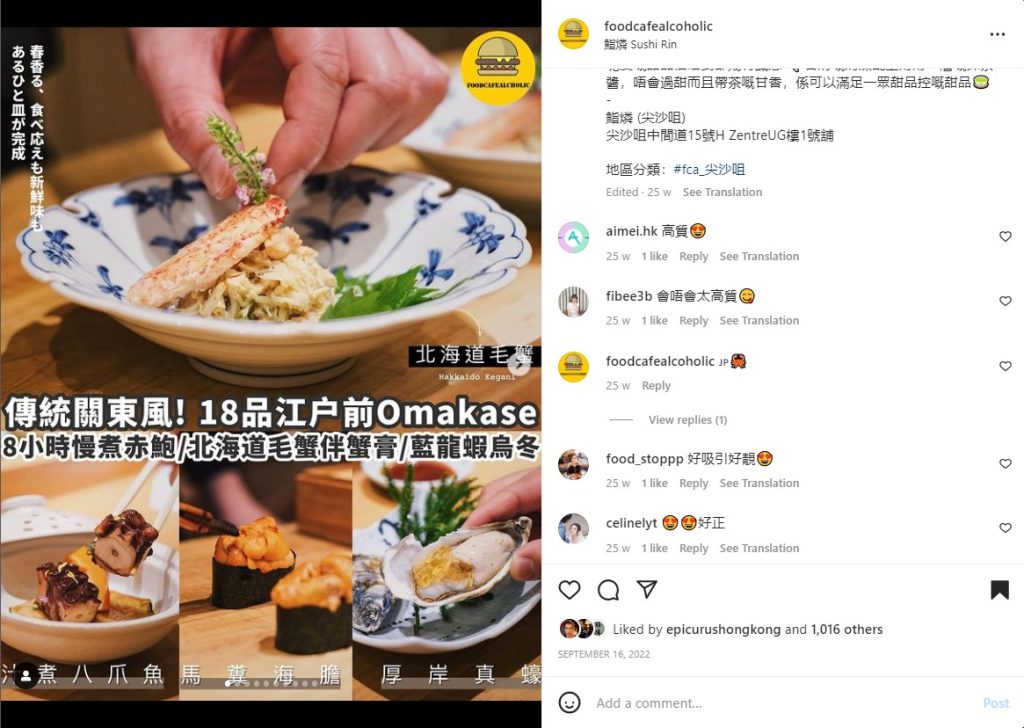Share post via paper plane icon

[x=647, y=589]
